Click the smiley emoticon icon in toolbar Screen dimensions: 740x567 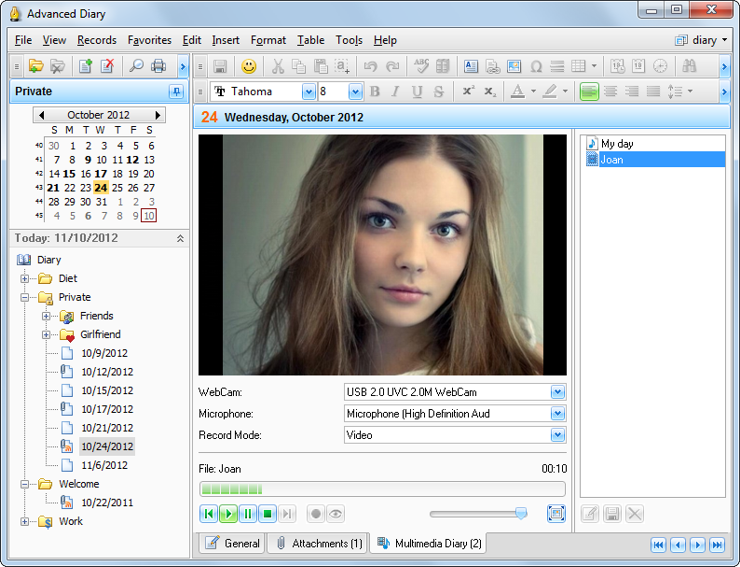click(248, 66)
